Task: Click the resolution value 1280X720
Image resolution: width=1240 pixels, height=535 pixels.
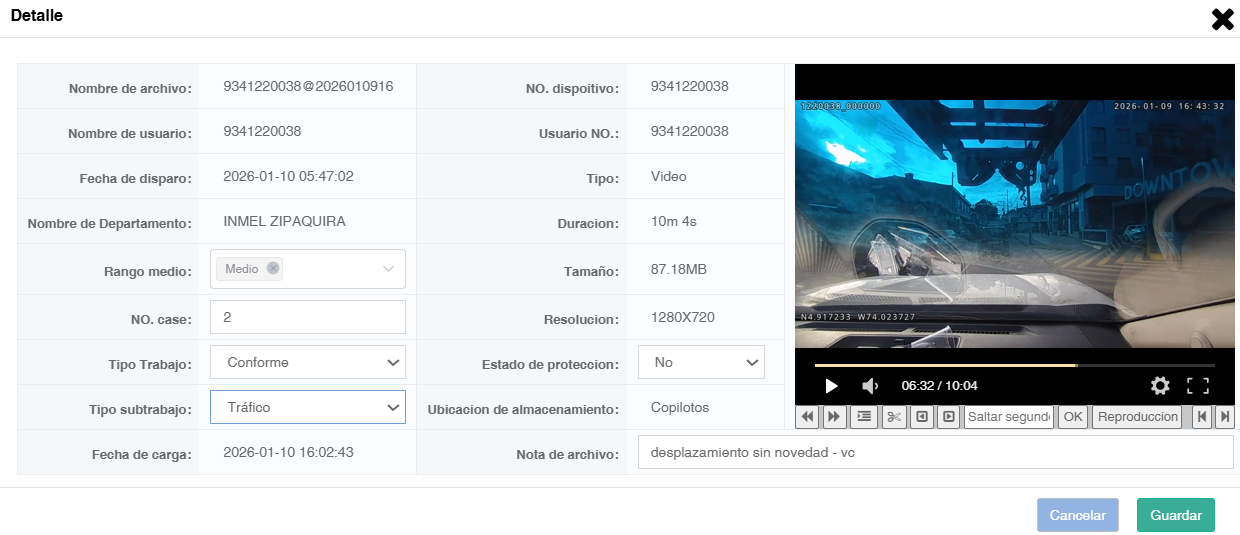Action: pos(683,317)
